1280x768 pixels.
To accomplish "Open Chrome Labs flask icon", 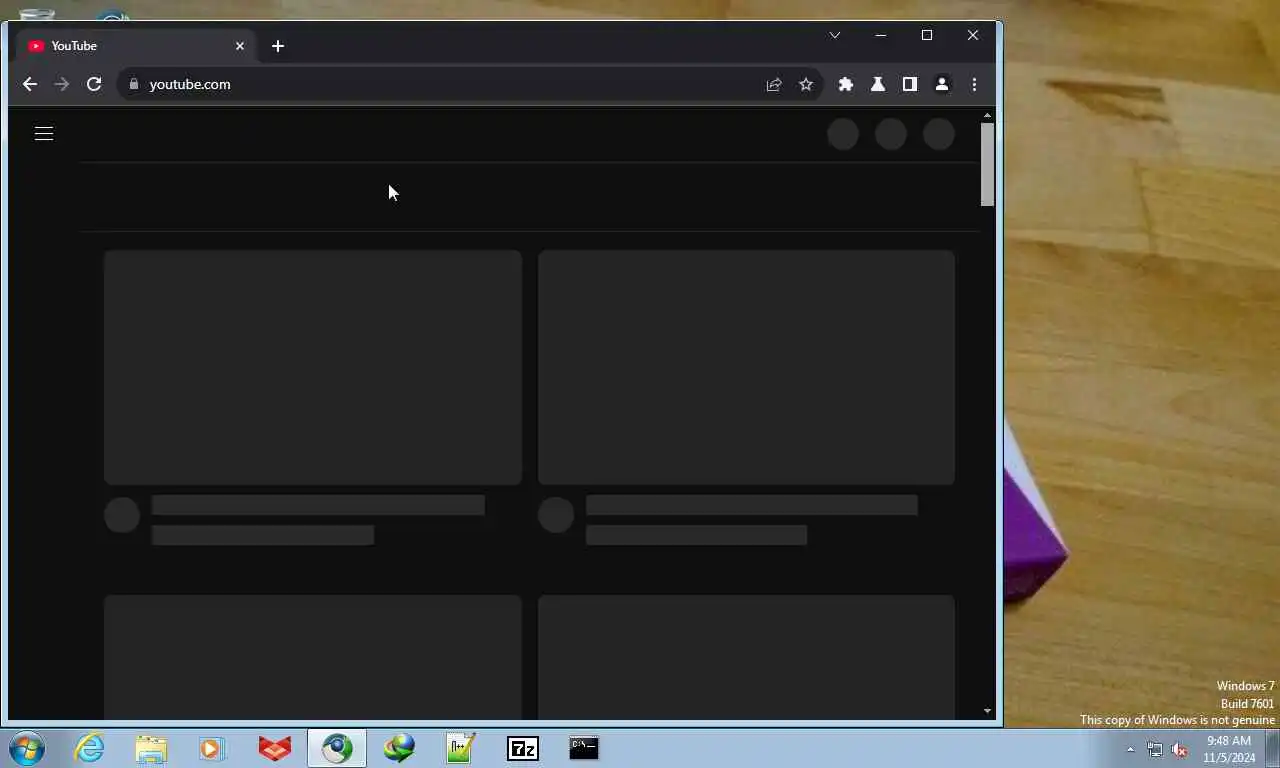I will [x=878, y=84].
